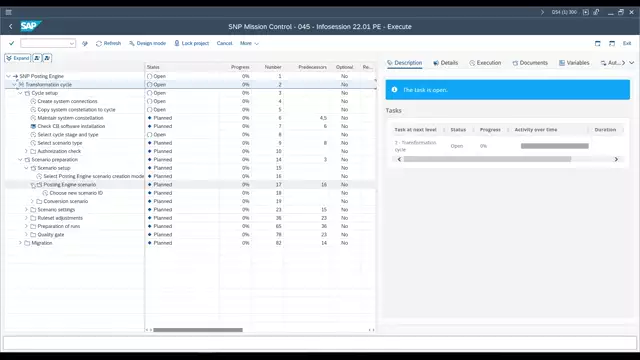
Task: Click the Status column header
Action: click(182, 67)
